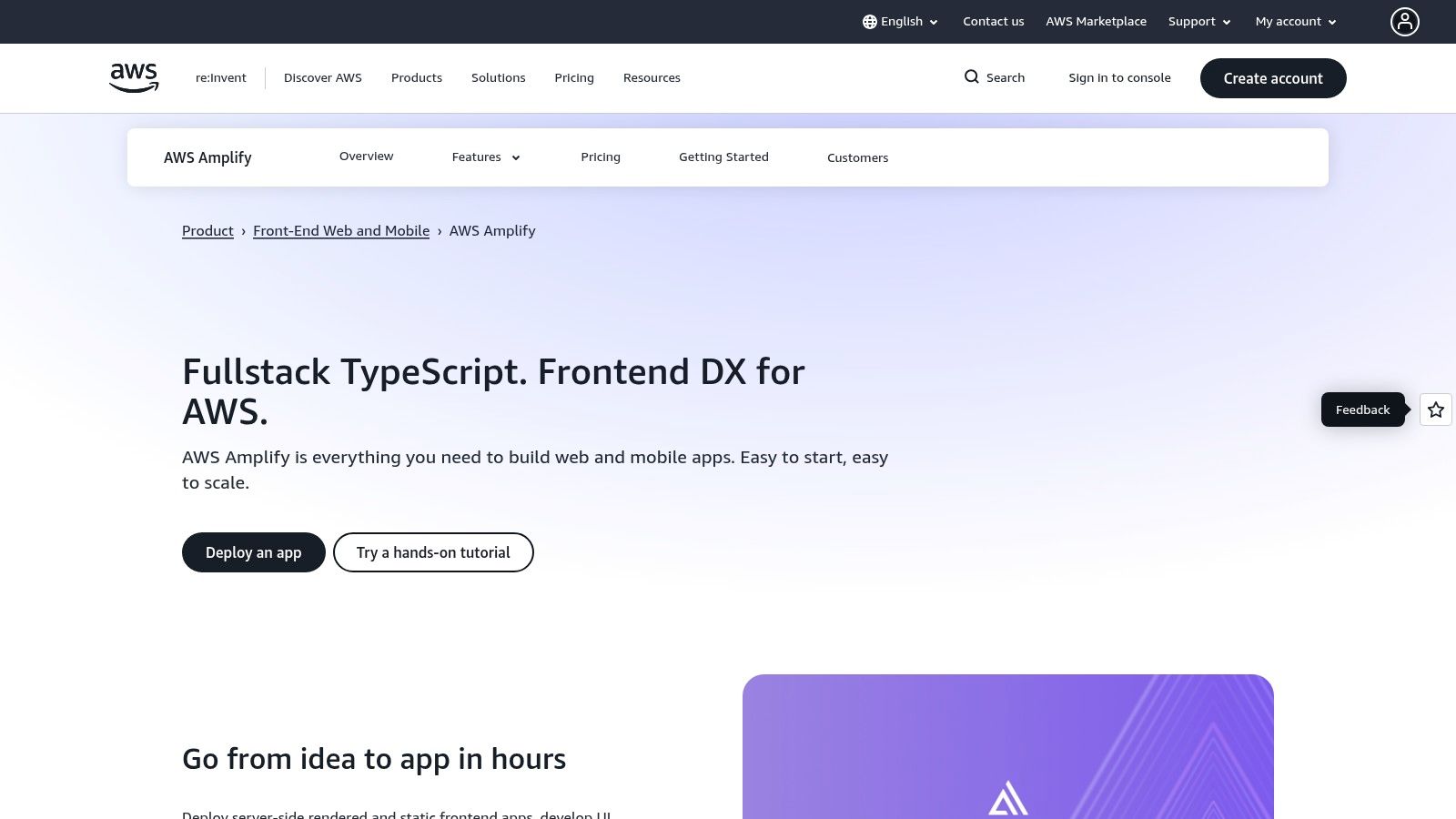Viewport: 1456px width, 819px height.
Task: Open the Resources menu
Action: 652,78
